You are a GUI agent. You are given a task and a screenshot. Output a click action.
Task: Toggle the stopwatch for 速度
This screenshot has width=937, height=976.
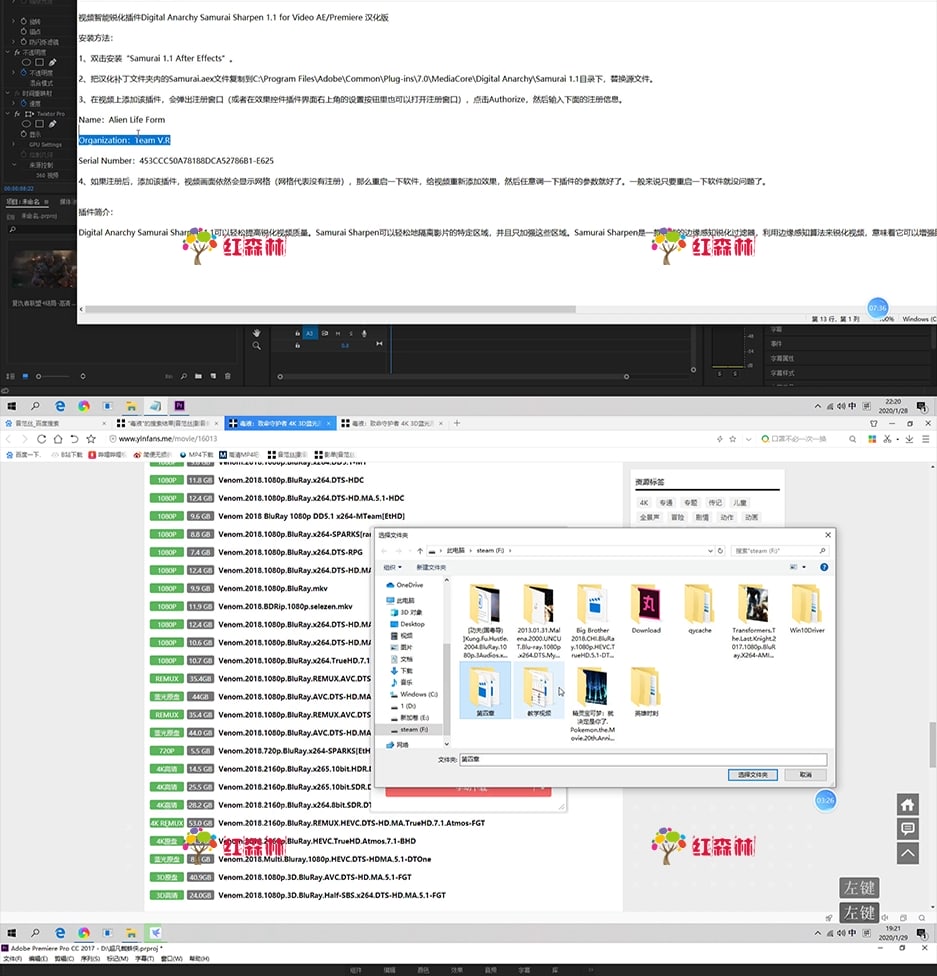[24, 103]
